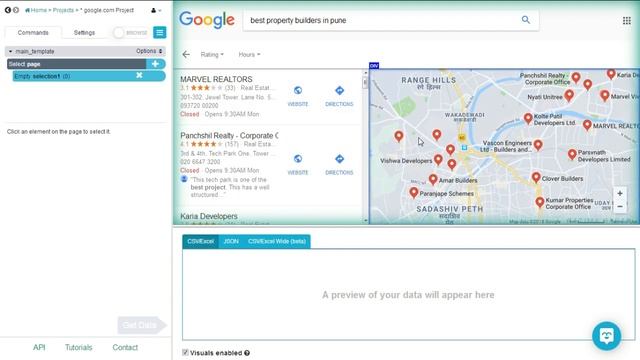Open the Options dropdown for main_template
The height and width of the screenshot is (360, 640).
[x=149, y=51]
